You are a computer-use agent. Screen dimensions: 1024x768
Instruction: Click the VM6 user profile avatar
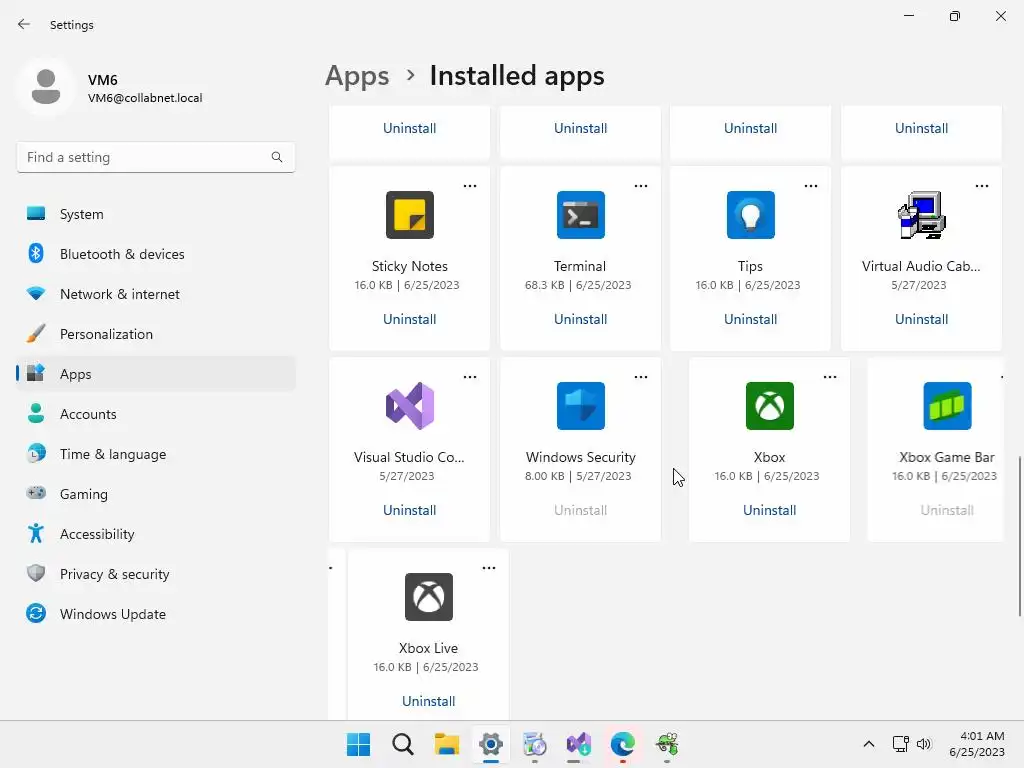pos(46,87)
